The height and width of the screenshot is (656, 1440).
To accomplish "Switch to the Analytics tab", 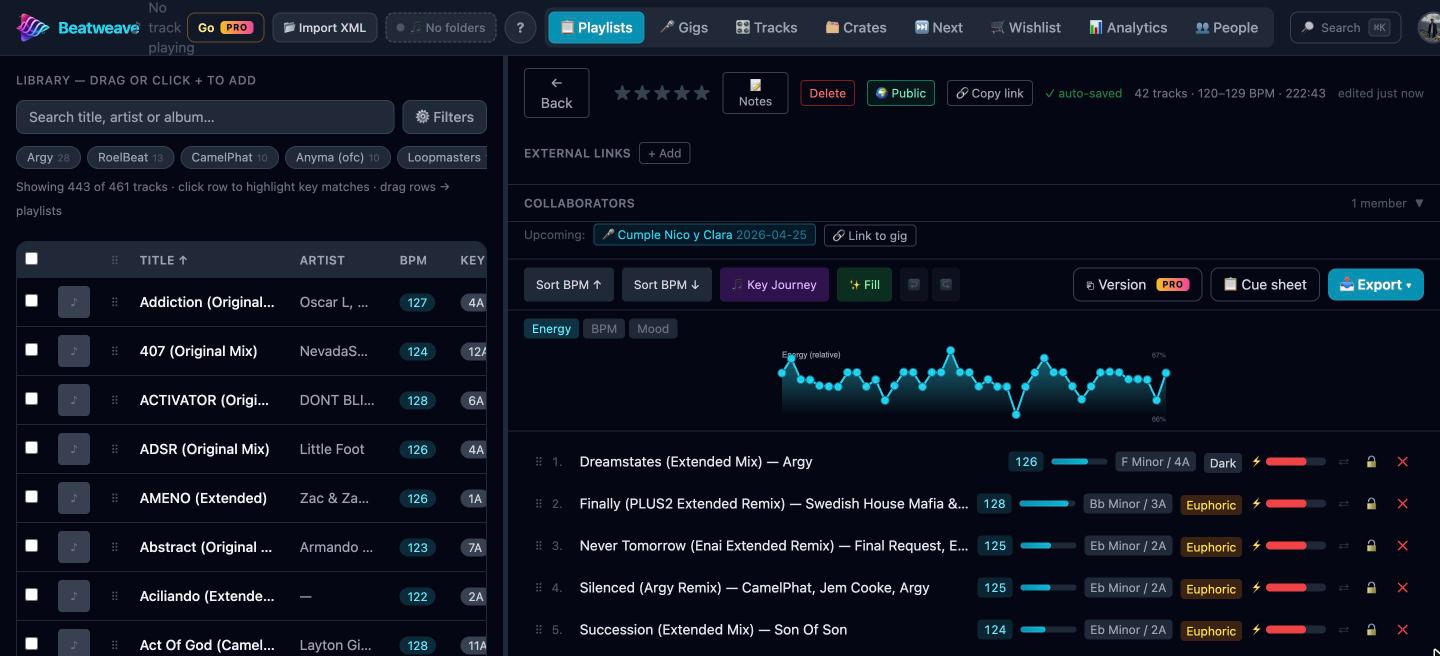I will (1128, 28).
